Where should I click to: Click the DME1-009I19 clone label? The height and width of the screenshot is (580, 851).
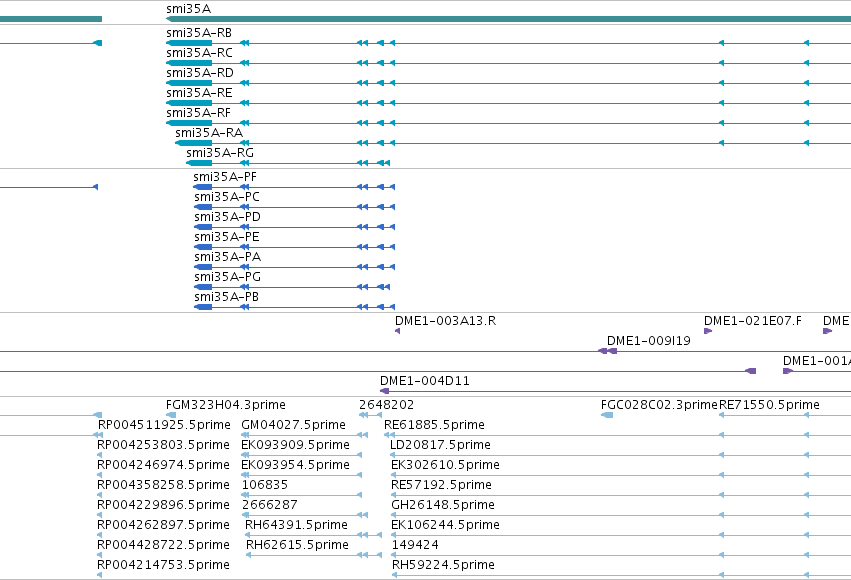[649, 341]
